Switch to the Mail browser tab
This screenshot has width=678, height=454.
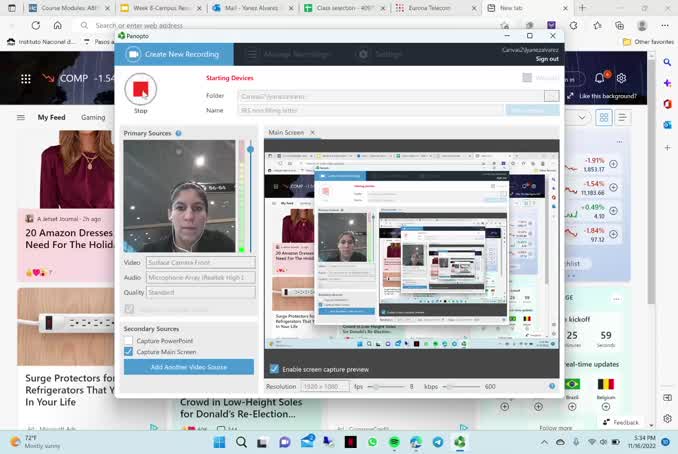[x=252, y=8]
